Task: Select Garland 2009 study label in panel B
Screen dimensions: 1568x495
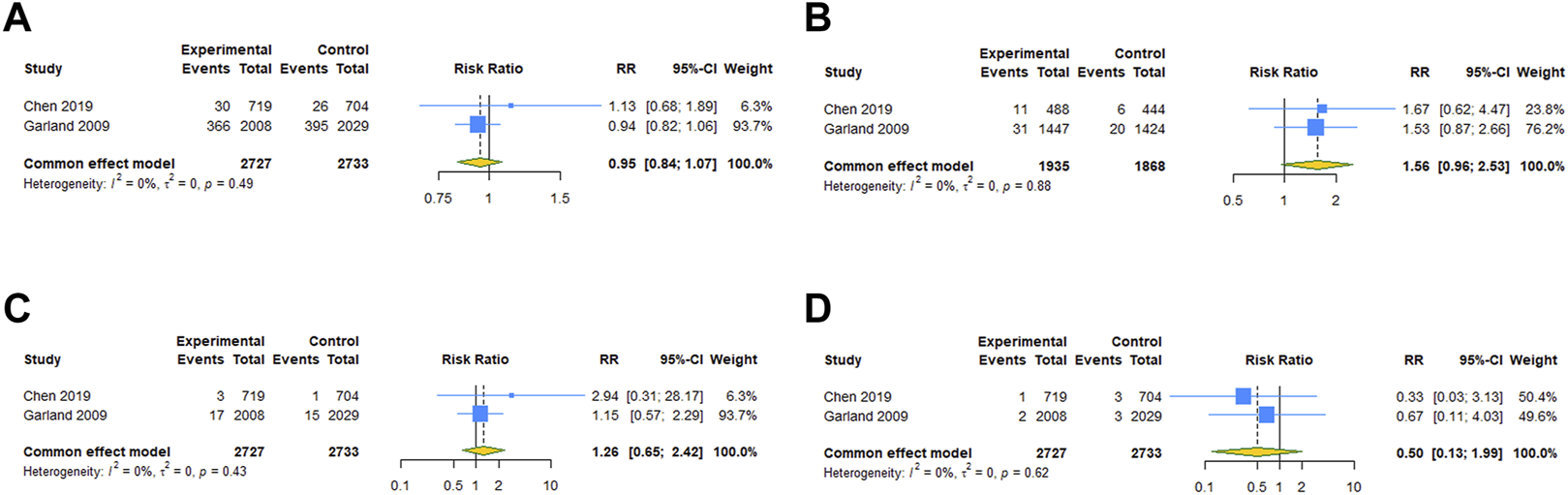Action: 866,129
